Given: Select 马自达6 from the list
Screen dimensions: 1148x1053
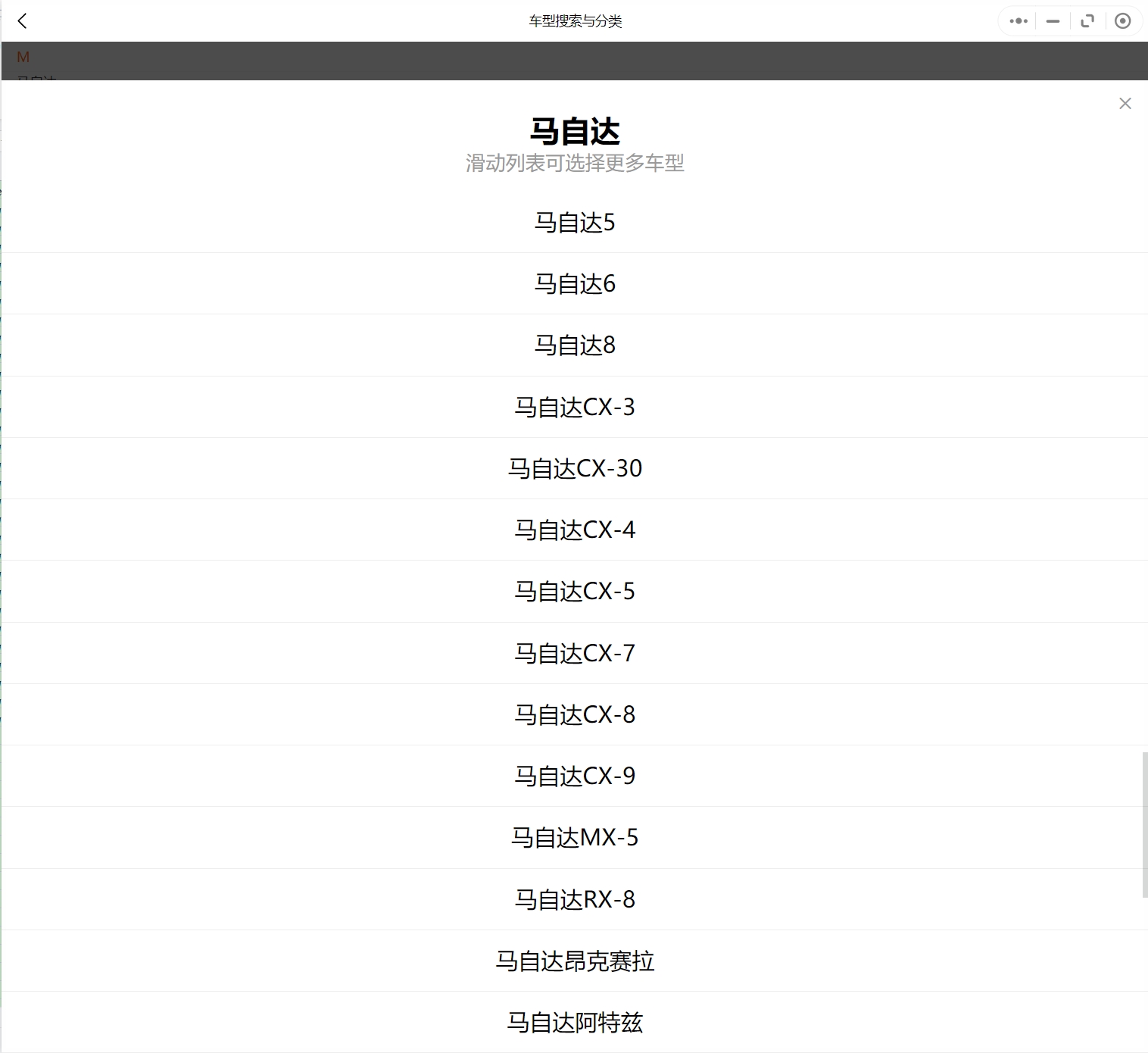Looking at the screenshot, I should [x=575, y=284].
